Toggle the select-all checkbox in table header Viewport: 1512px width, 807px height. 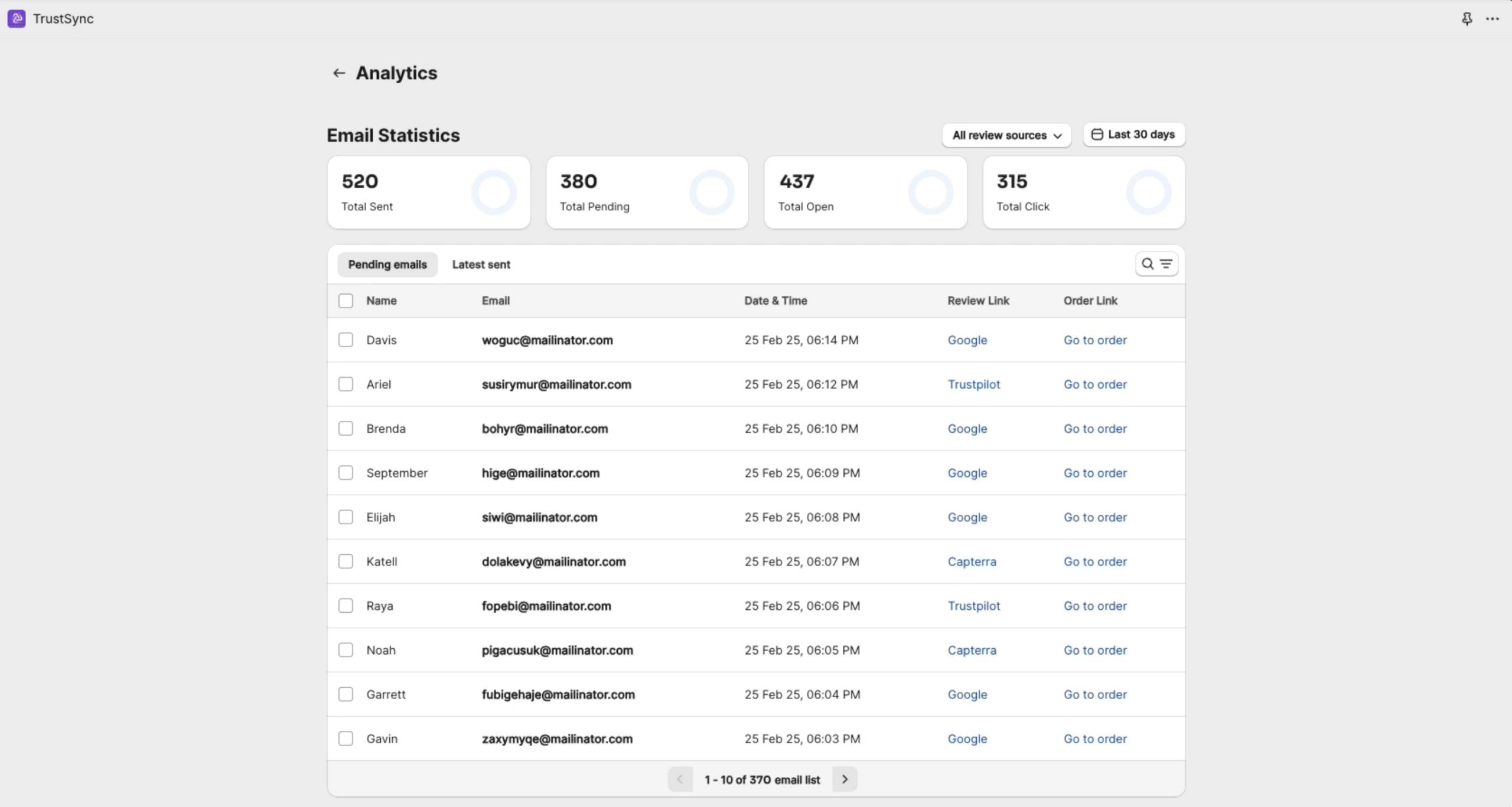point(346,300)
